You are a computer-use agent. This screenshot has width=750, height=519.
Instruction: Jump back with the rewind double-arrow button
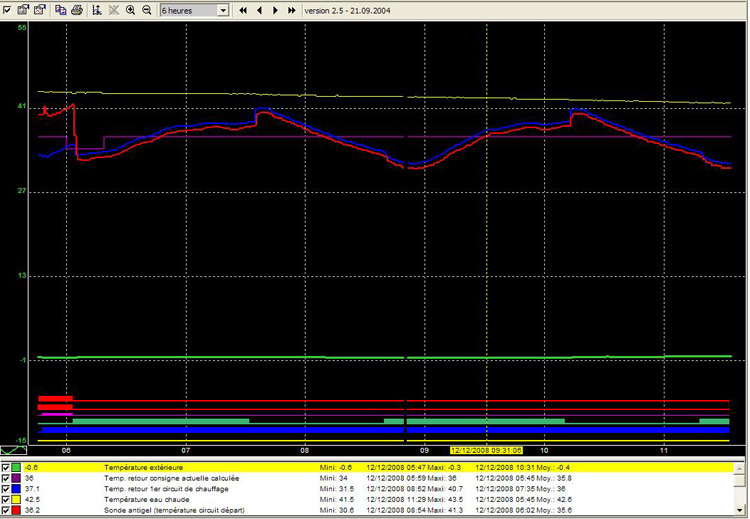click(243, 9)
